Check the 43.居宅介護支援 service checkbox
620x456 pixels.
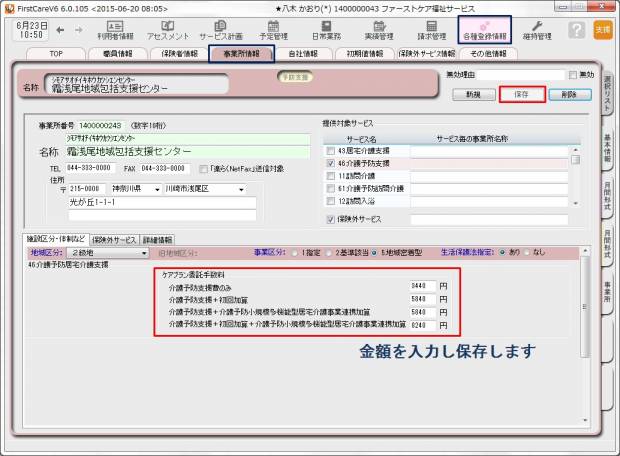pos(331,150)
